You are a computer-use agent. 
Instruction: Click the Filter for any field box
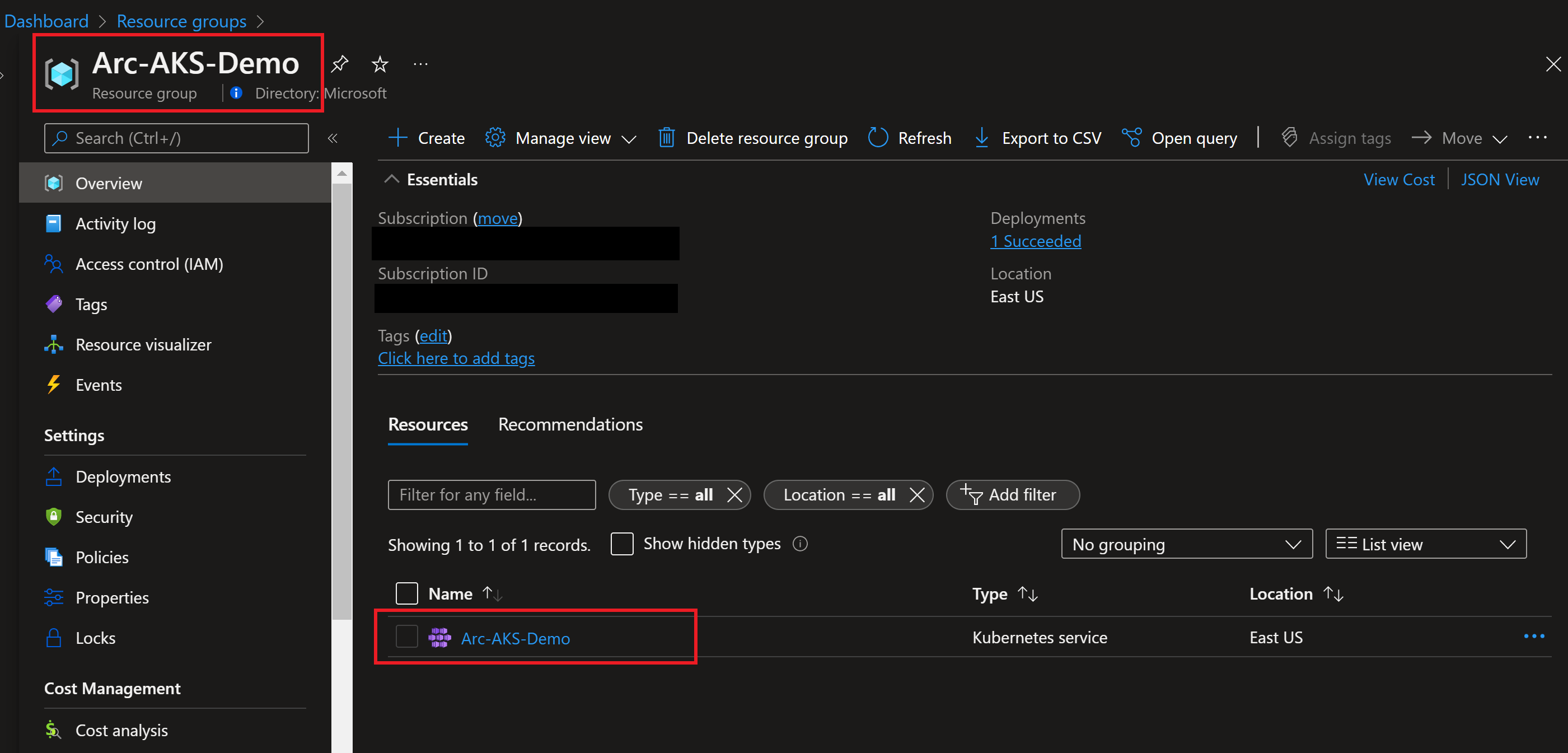point(492,495)
